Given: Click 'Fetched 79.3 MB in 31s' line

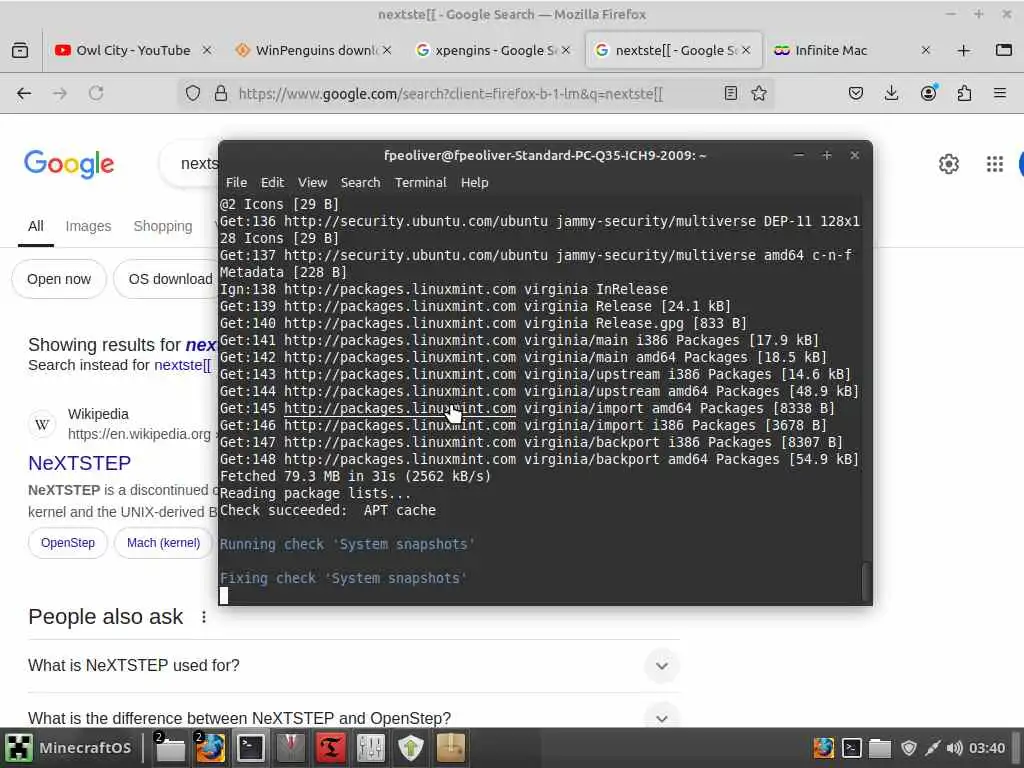Looking at the screenshot, I should coord(355,476).
